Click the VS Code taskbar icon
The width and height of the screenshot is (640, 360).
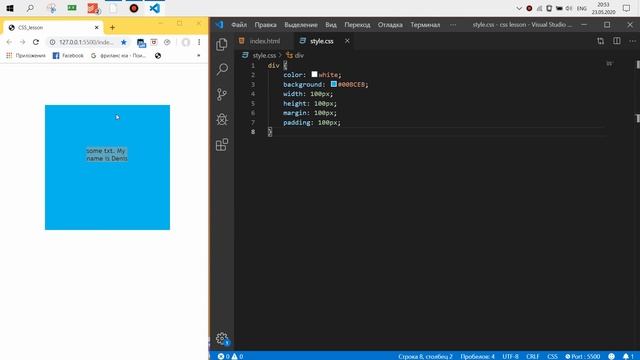pos(155,8)
